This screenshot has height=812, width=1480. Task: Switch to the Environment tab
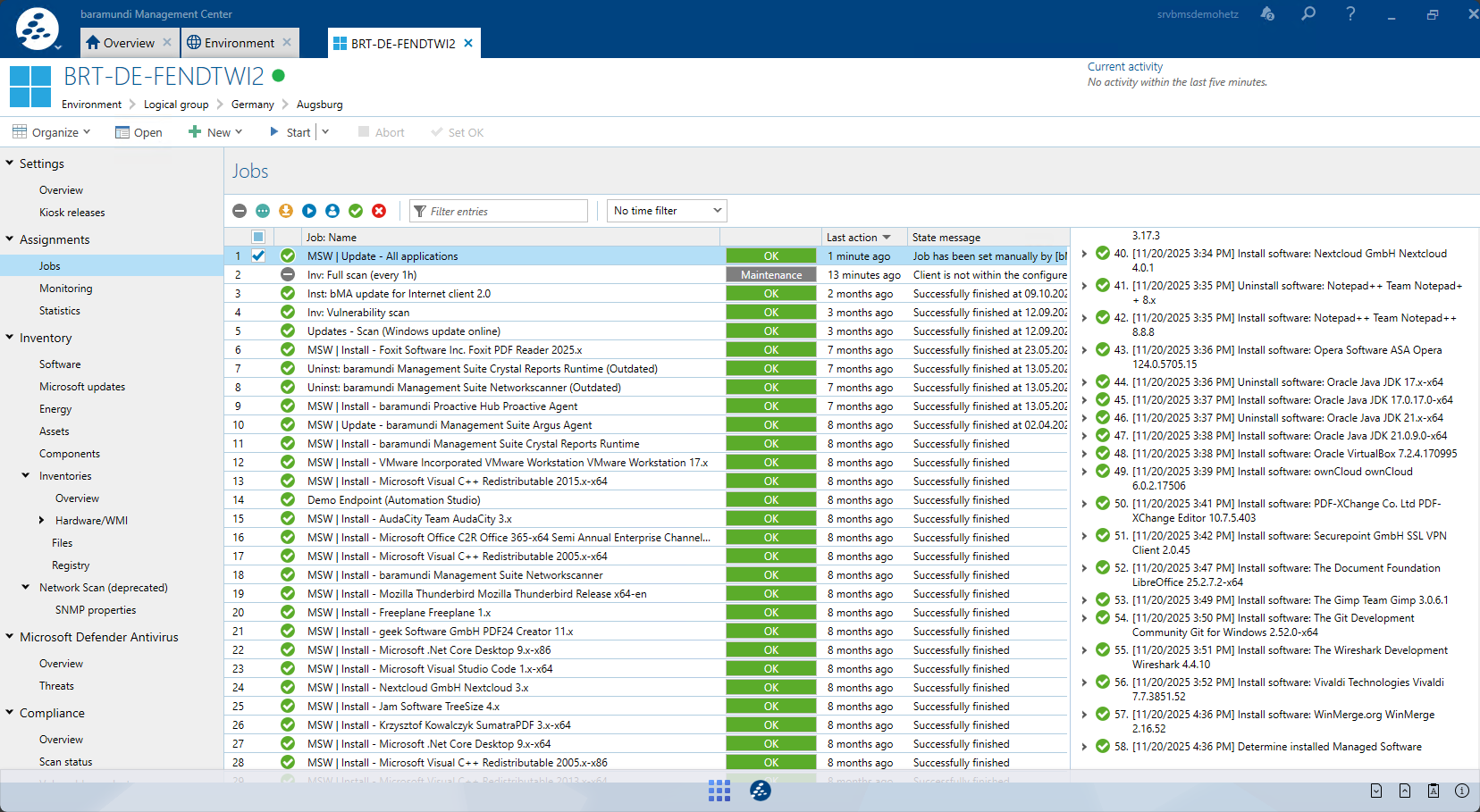click(x=239, y=43)
